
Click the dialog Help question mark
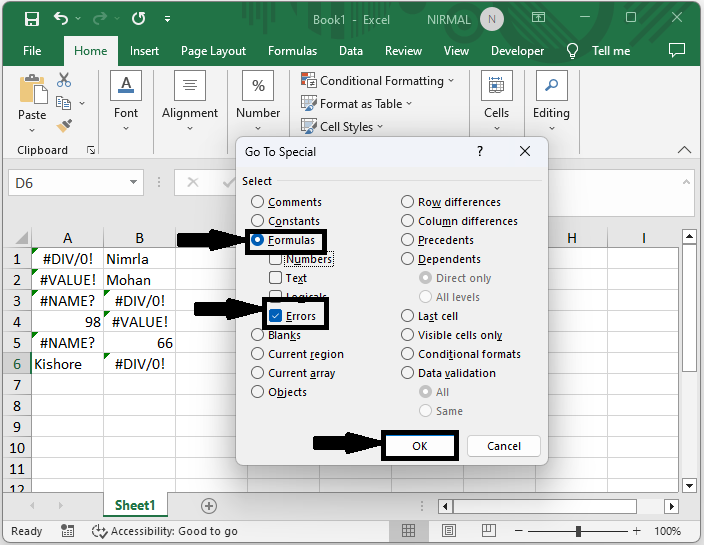pos(480,151)
